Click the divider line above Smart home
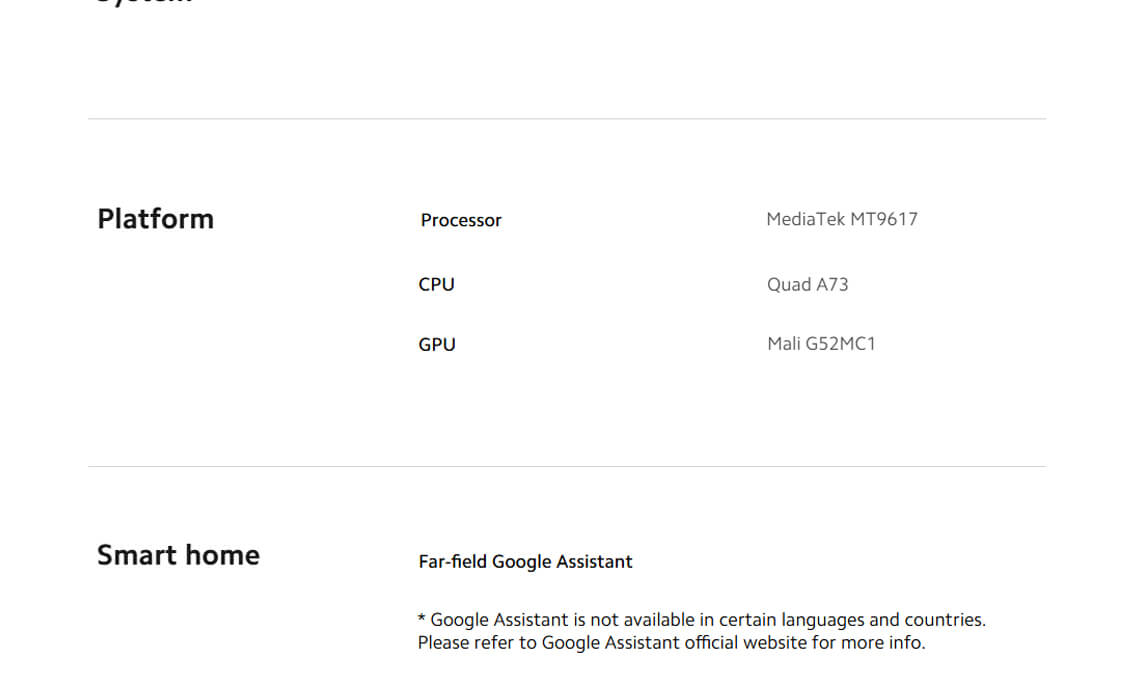 [567, 466]
